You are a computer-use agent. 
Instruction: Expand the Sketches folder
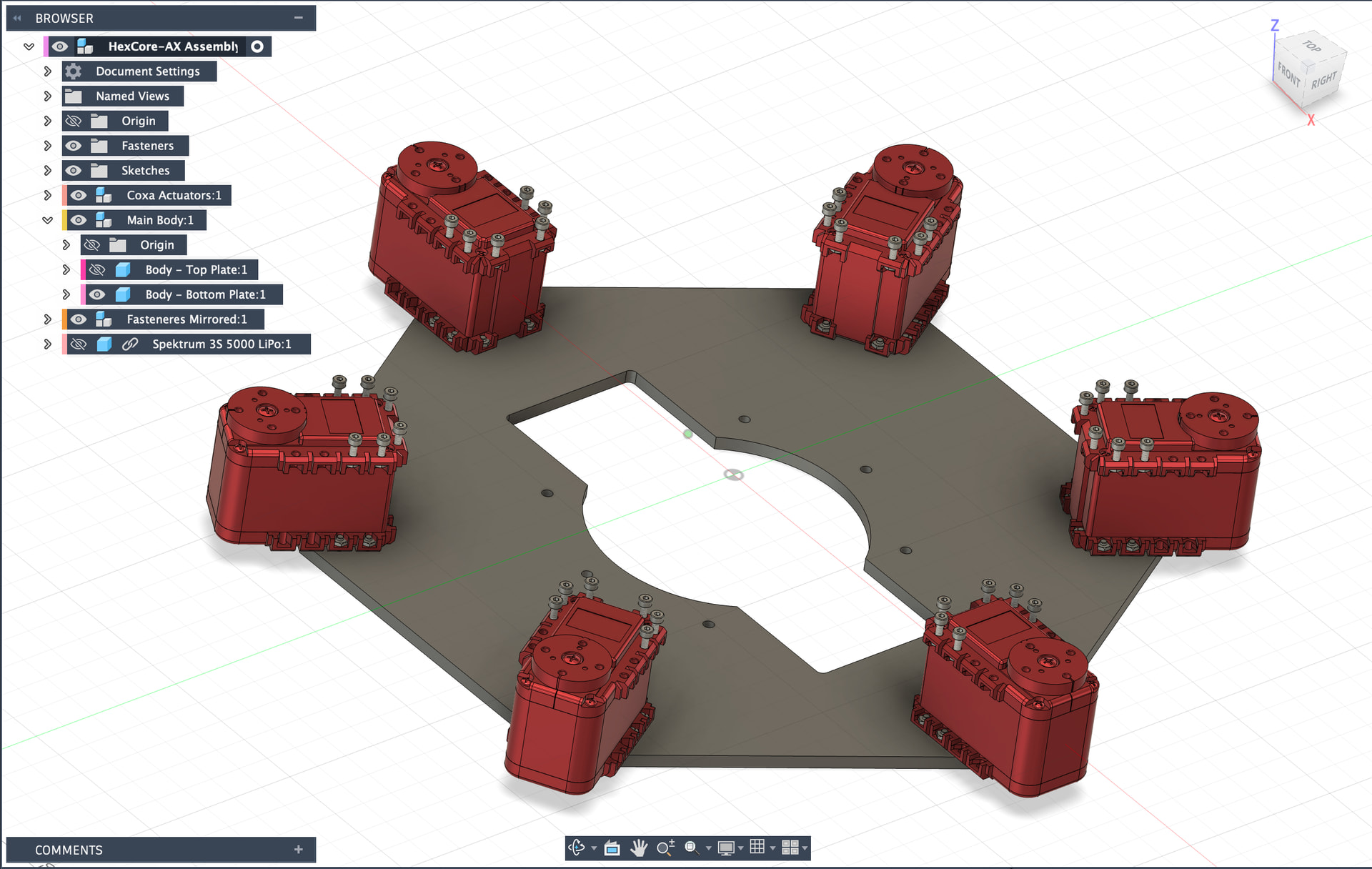(47, 171)
